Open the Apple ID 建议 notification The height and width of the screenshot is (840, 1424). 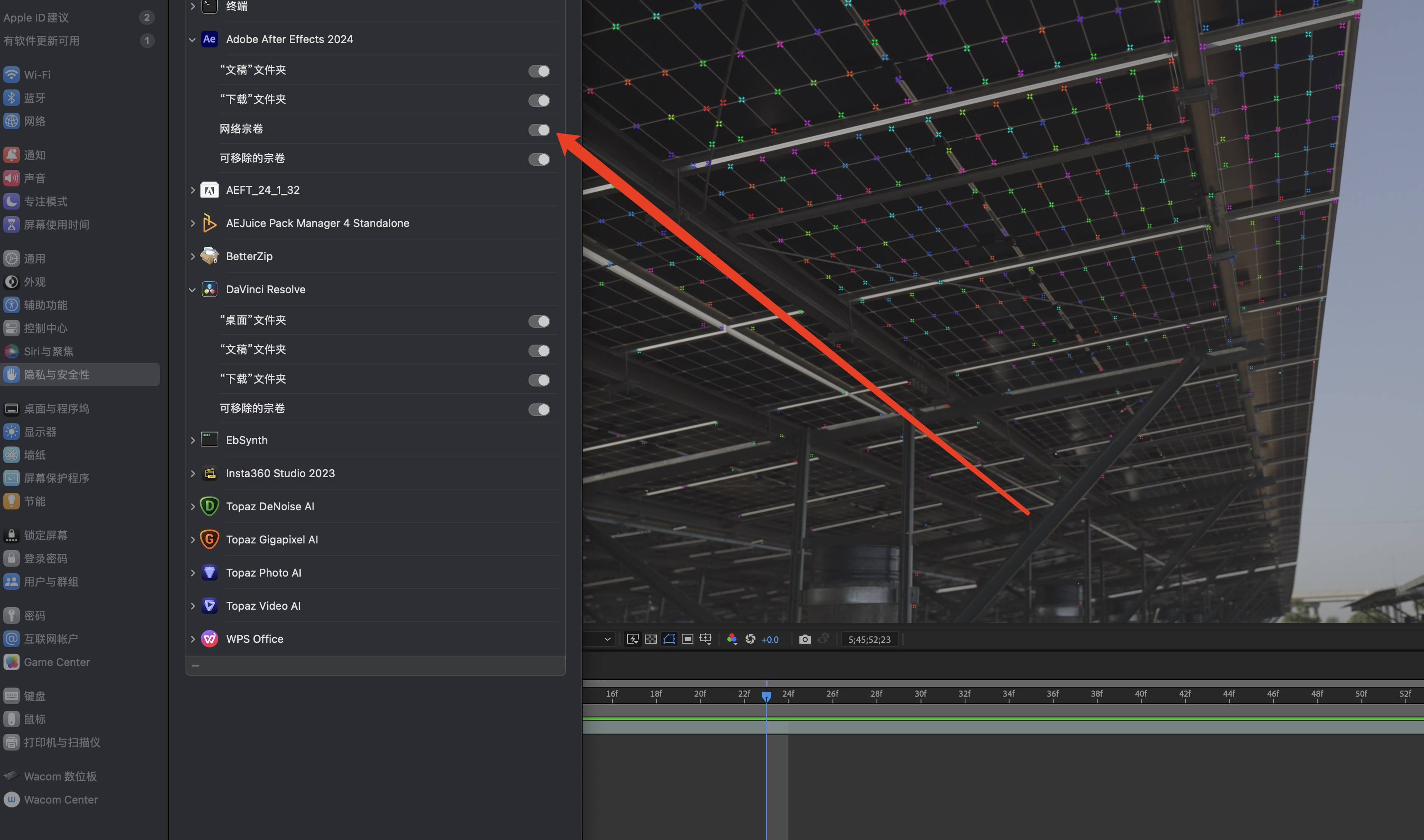pos(36,17)
